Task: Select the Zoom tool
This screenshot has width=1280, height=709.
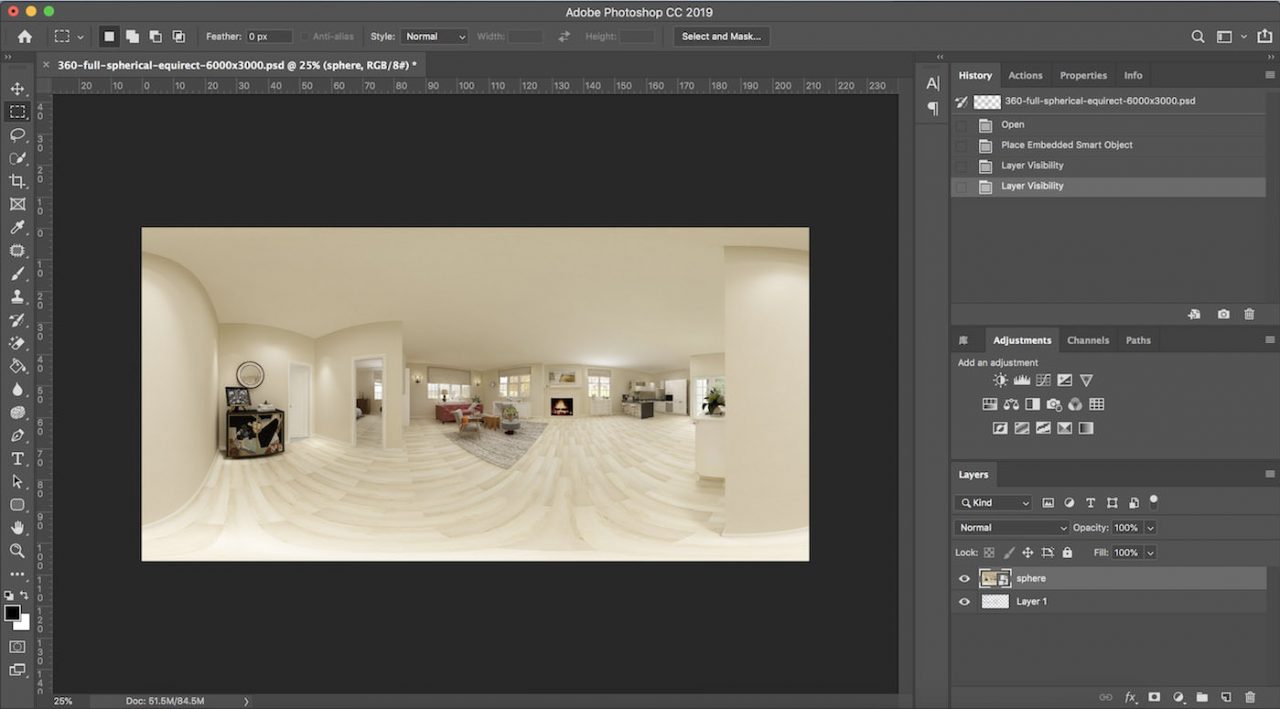Action: pos(18,550)
